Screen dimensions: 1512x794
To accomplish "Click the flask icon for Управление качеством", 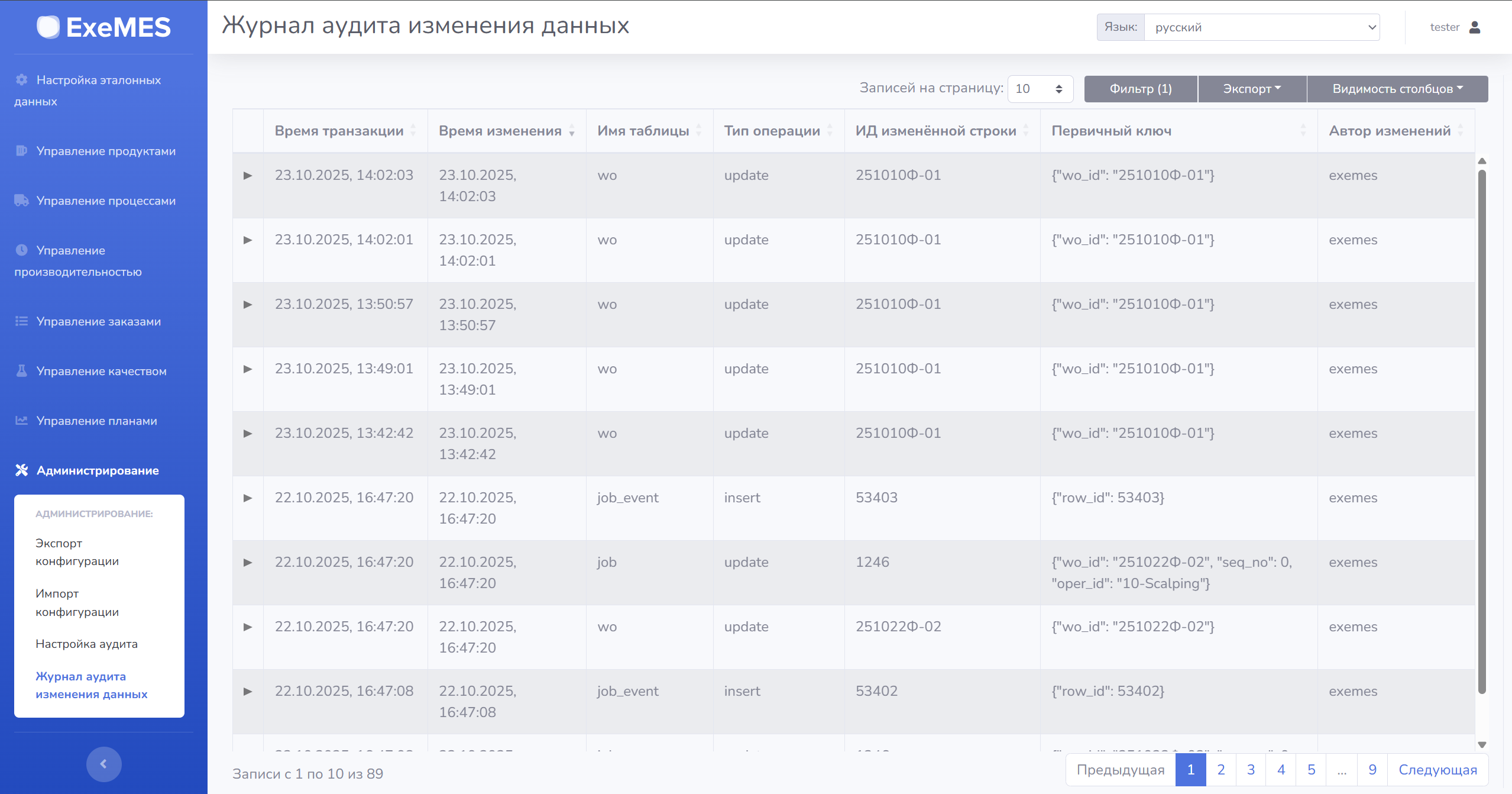I will pos(22,371).
